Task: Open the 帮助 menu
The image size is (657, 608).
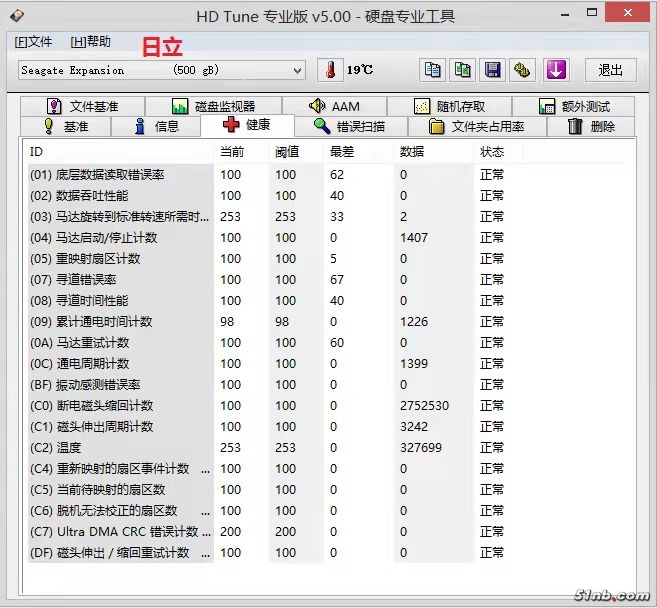Action: [x=90, y=42]
